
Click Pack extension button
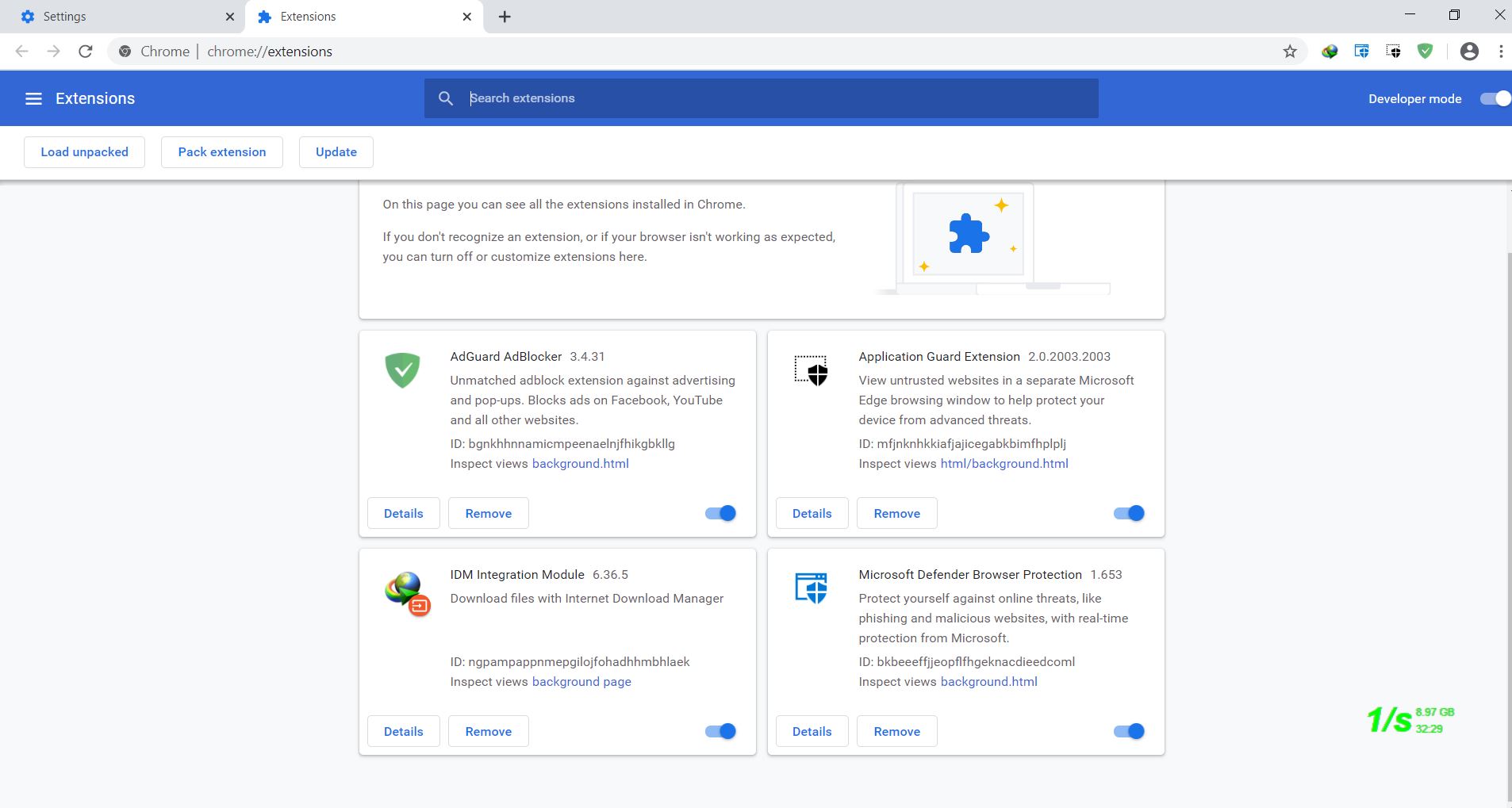click(x=222, y=152)
